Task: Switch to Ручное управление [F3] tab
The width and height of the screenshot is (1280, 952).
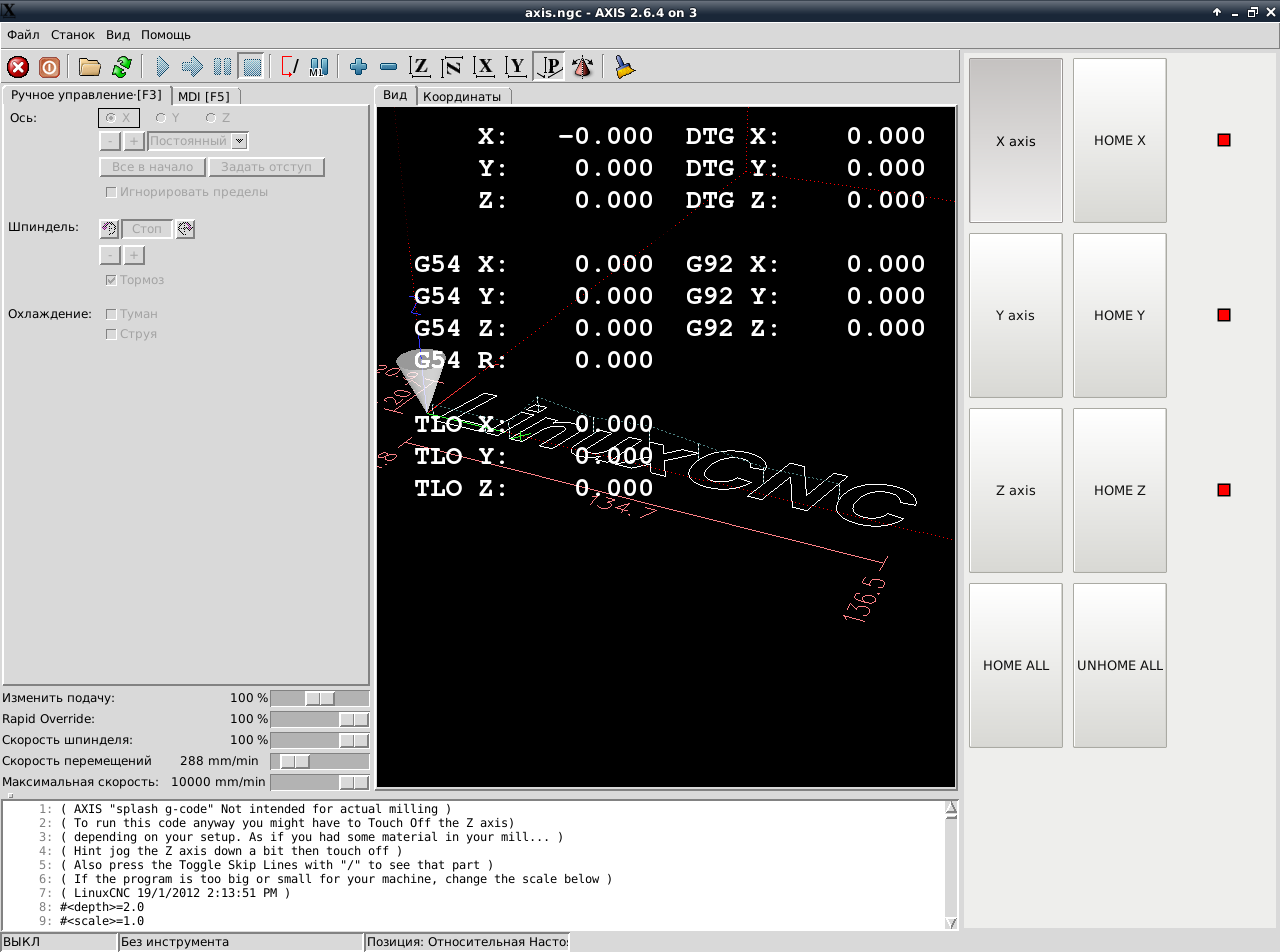Action: coord(86,95)
